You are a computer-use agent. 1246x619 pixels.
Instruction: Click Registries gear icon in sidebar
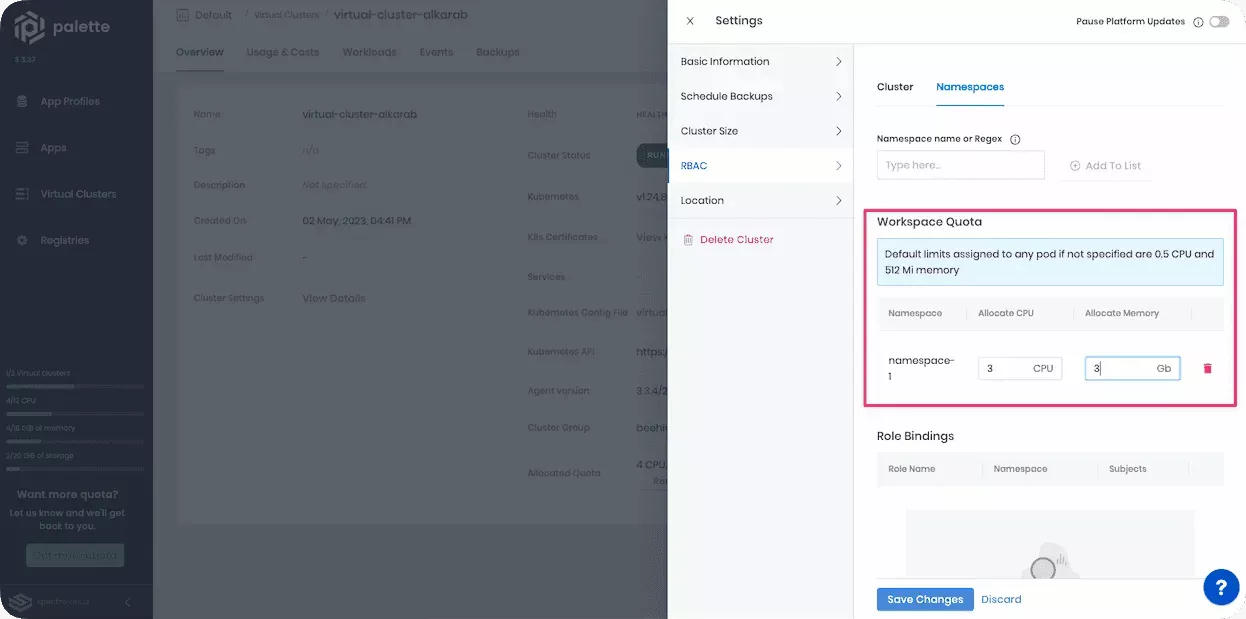click(x=21, y=241)
